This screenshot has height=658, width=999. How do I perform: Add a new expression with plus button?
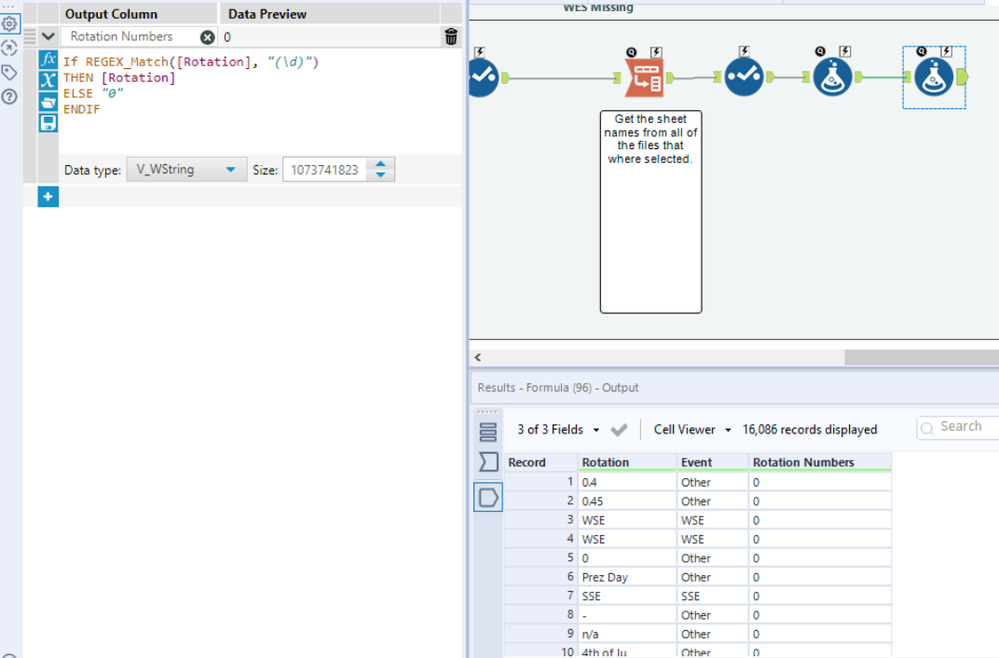click(48, 197)
